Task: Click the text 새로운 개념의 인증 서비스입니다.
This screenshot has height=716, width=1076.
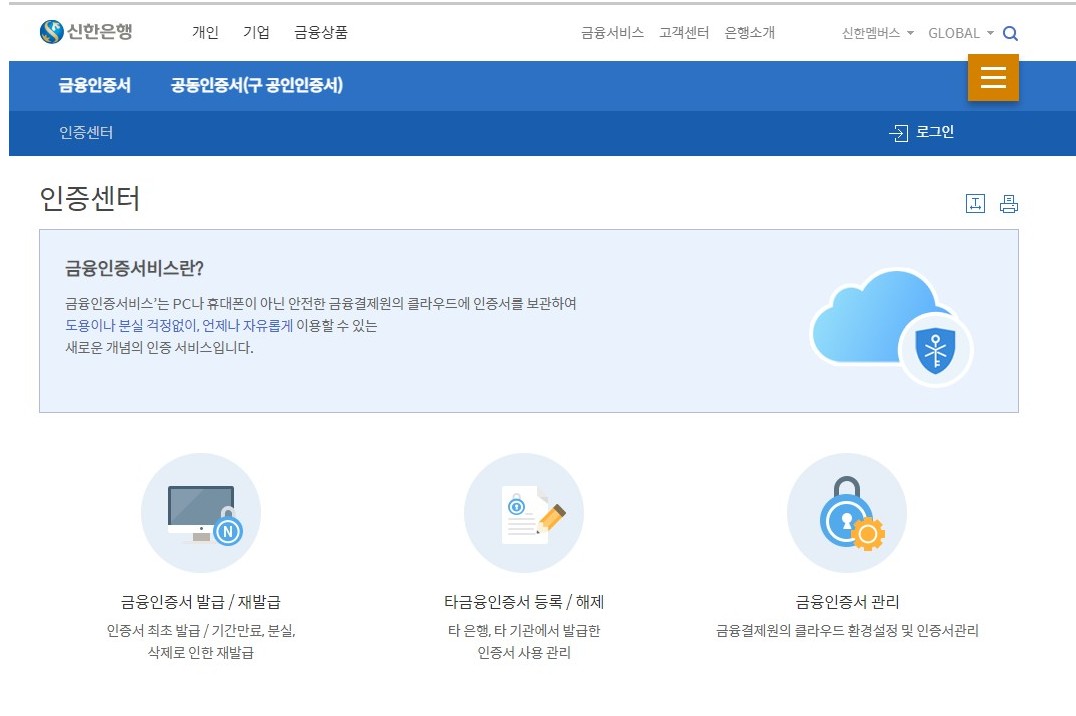Action: click(x=159, y=347)
